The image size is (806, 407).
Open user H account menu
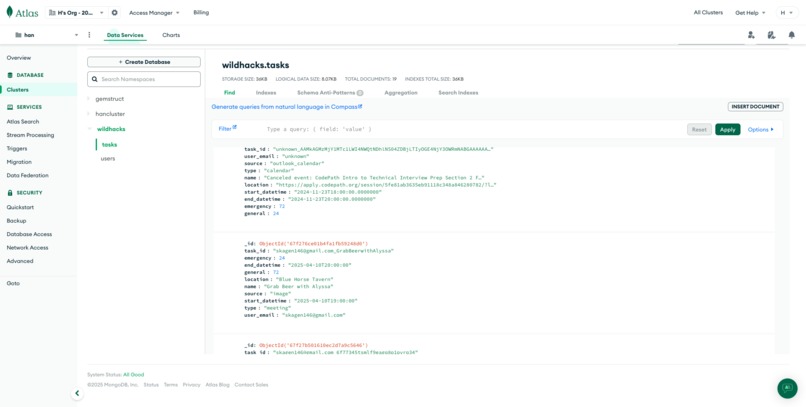(786, 12)
